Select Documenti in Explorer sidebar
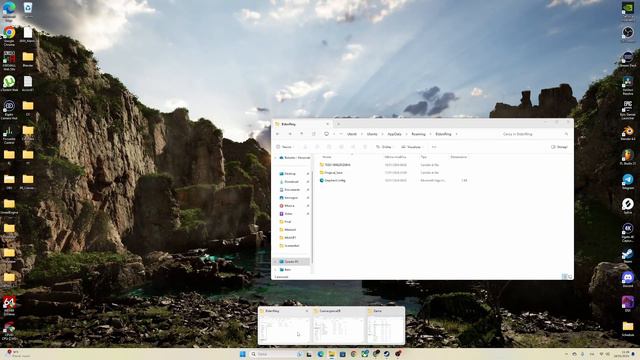The width and height of the screenshot is (640, 360). pyautogui.click(x=292, y=190)
